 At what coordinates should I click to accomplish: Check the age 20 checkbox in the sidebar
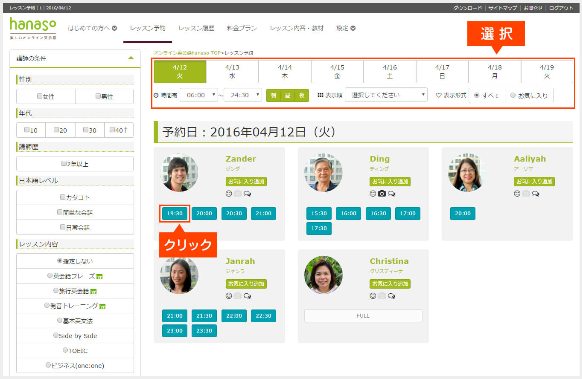[56, 130]
